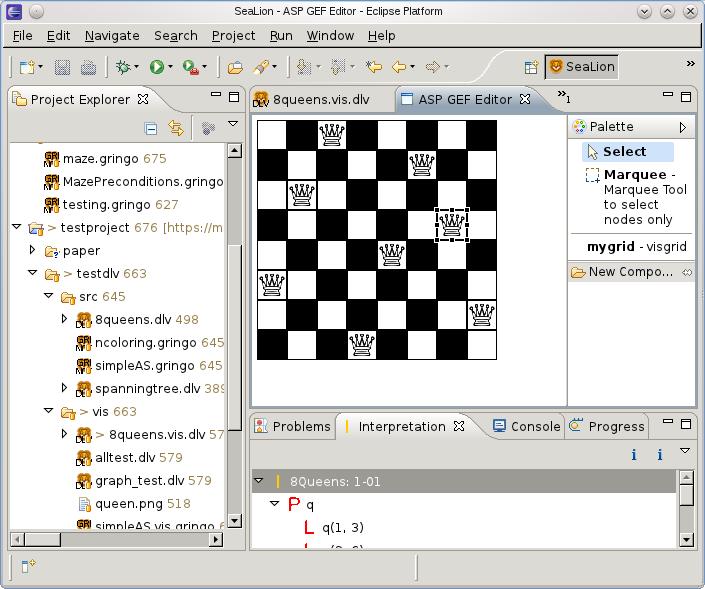Click the Save icon in the toolbar
Viewport: 705px width, 589px height.
tap(62, 68)
